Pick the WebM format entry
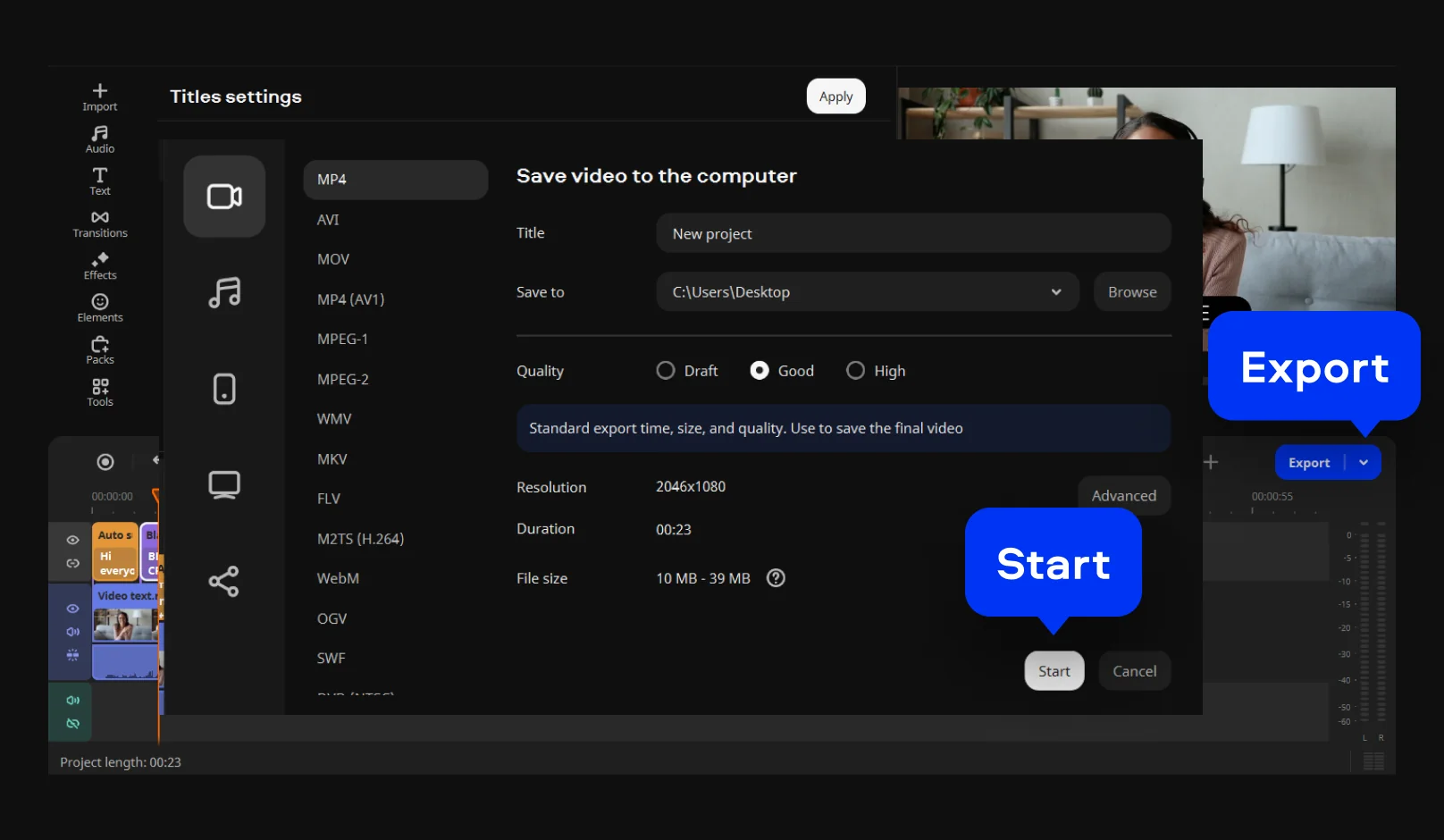The image size is (1444, 840). pyautogui.click(x=338, y=578)
